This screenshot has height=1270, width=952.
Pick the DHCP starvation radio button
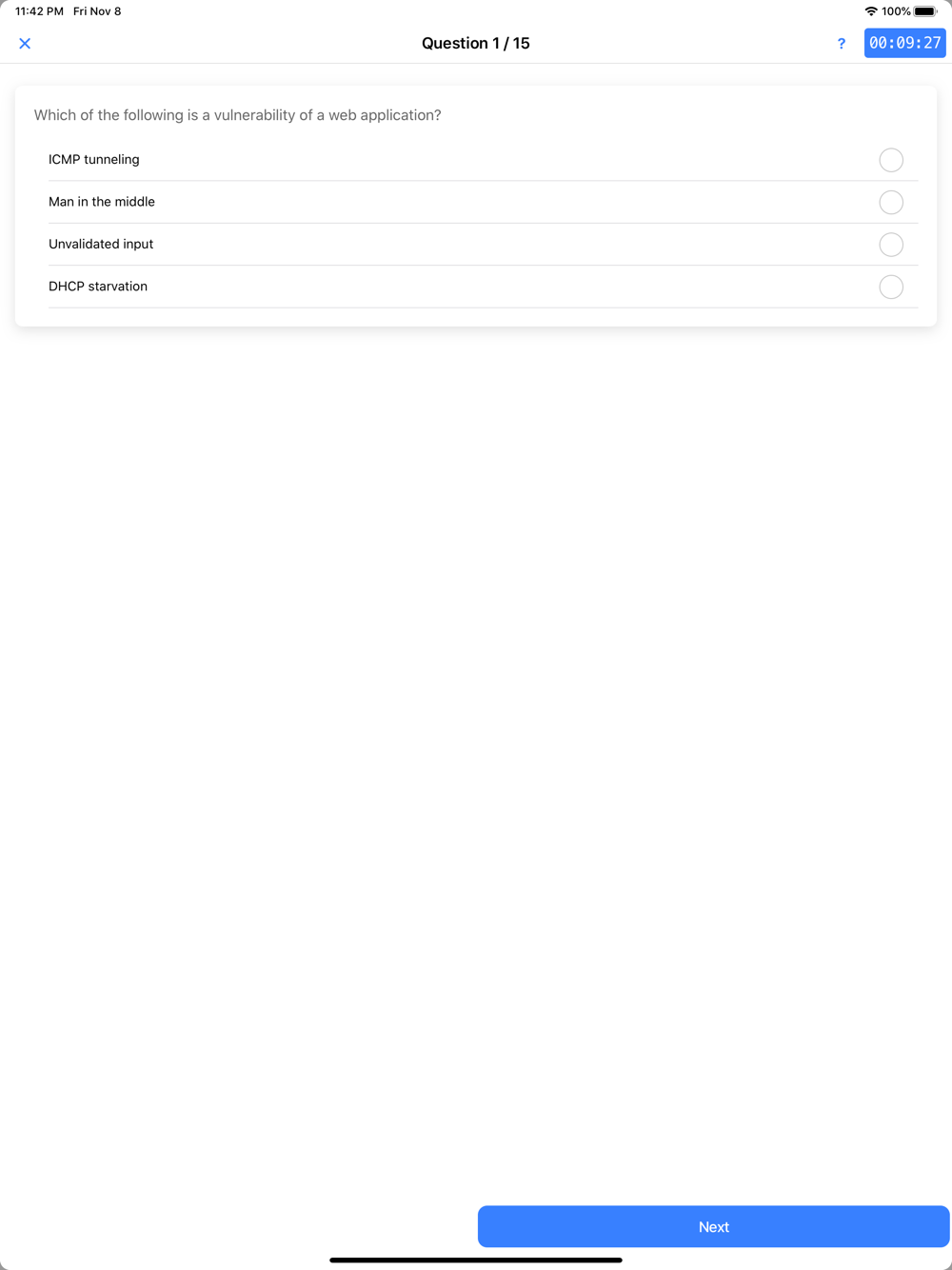pyautogui.click(x=891, y=287)
